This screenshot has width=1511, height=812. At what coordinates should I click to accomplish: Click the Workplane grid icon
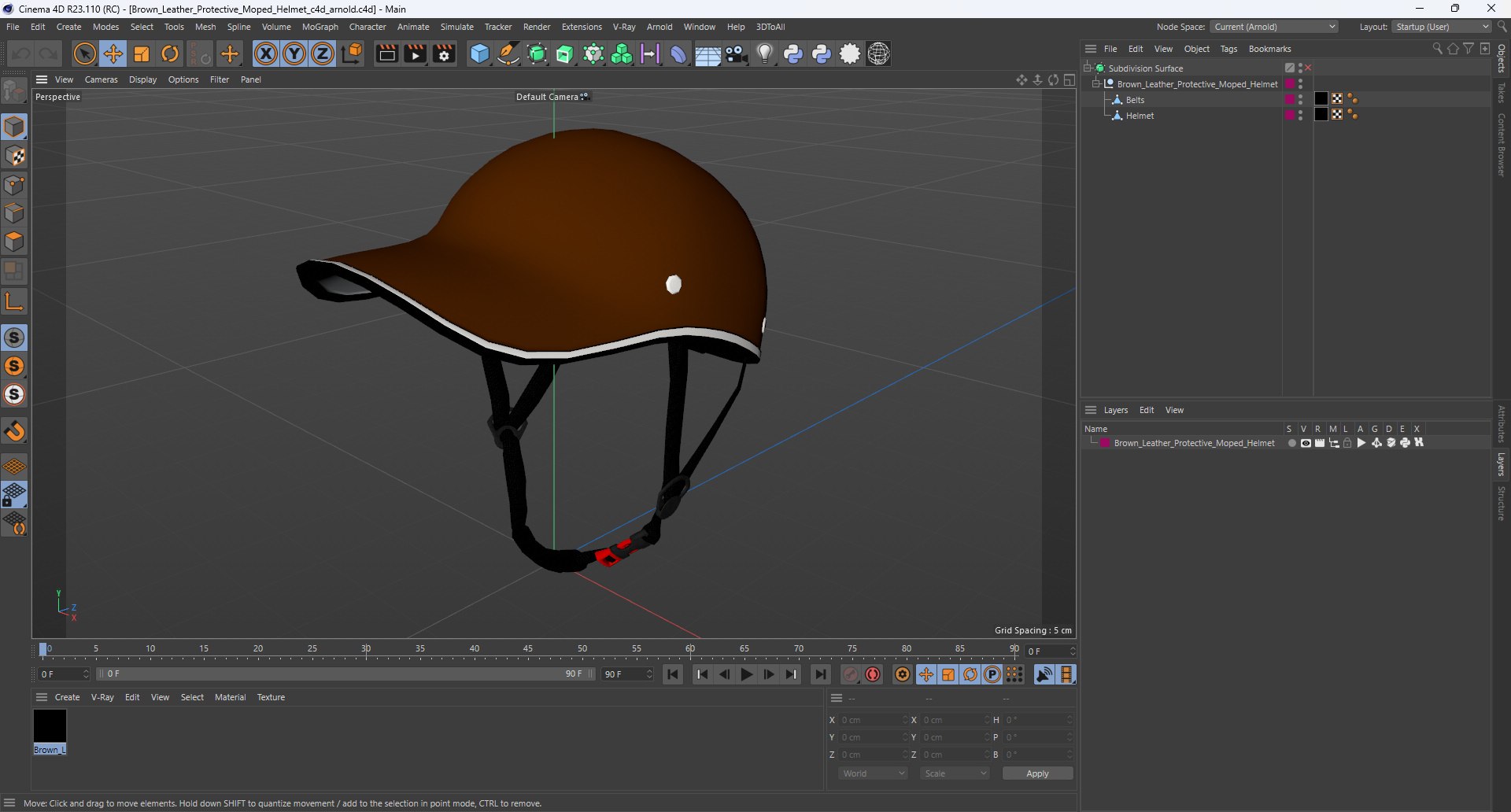[x=14, y=467]
